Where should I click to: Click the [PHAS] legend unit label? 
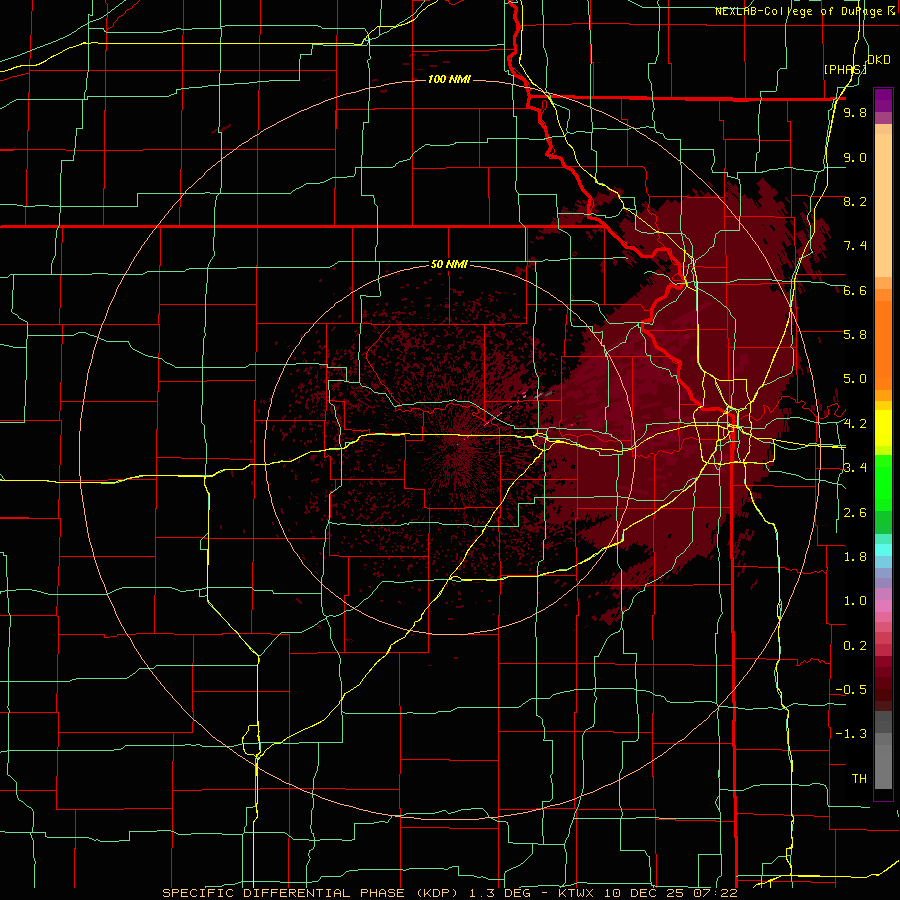point(845,69)
